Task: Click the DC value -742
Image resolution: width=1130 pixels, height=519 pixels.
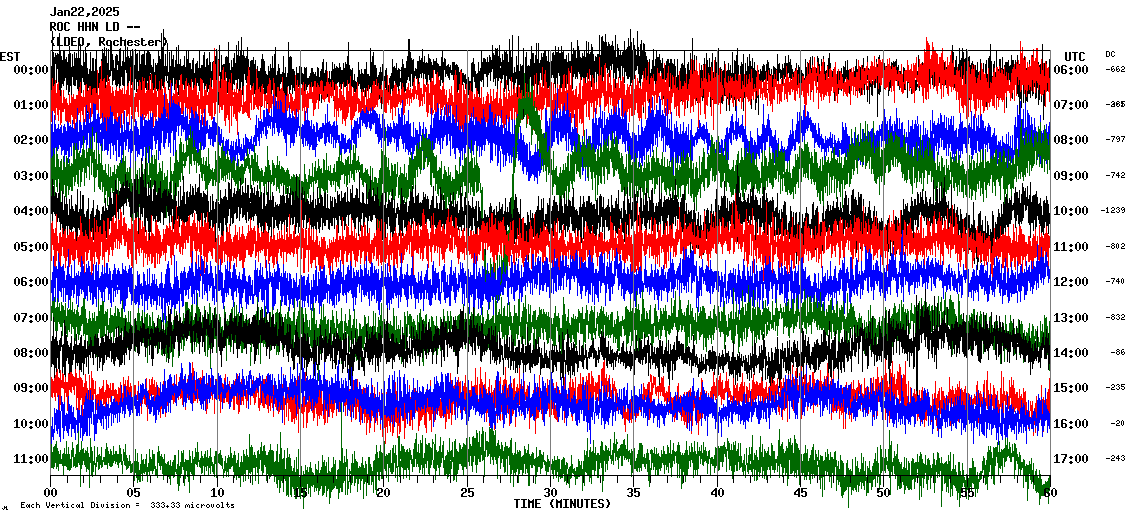Action: pyautogui.click(x=1115, y=176)
